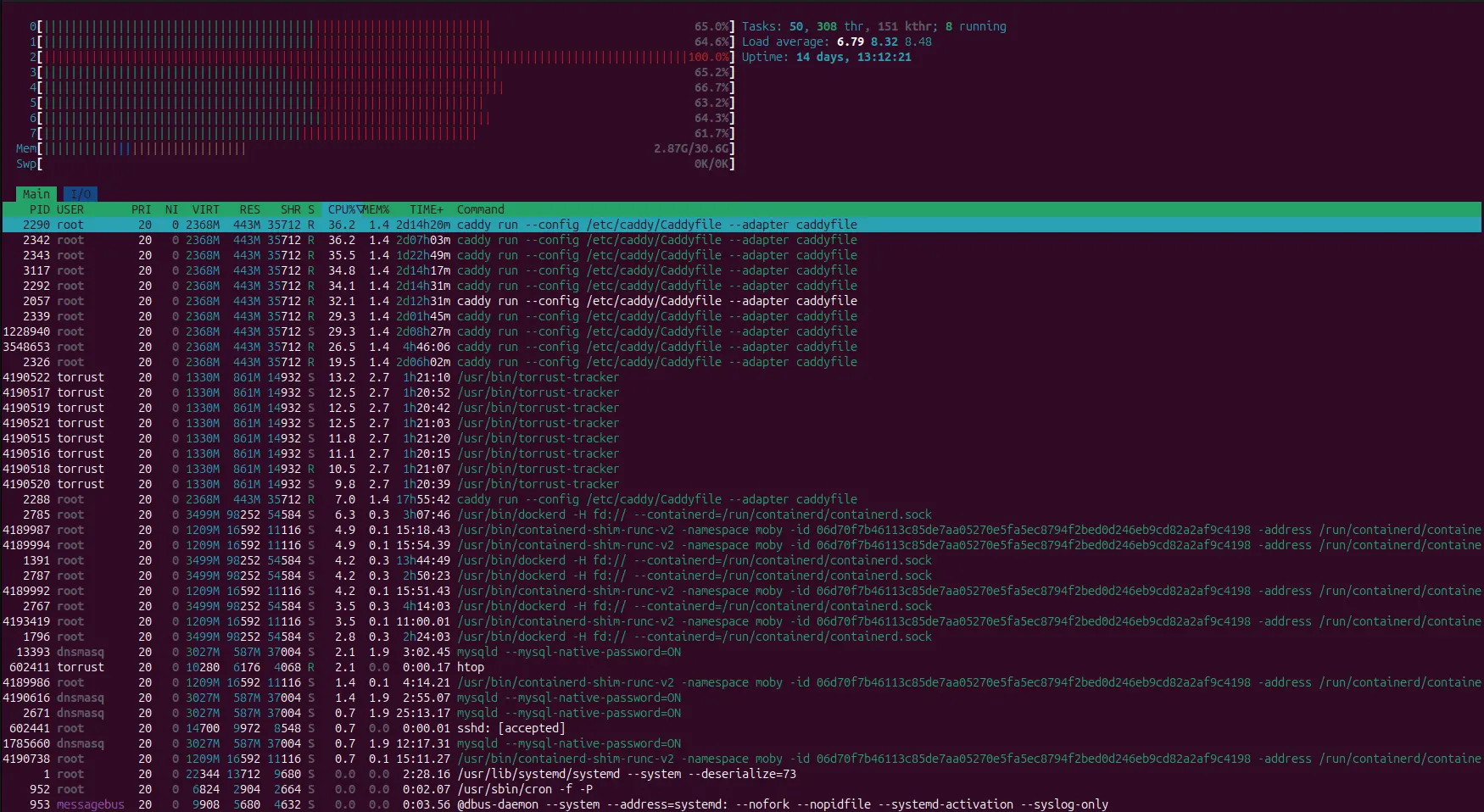Sort by the USER column header

click(x=70, y=209)
